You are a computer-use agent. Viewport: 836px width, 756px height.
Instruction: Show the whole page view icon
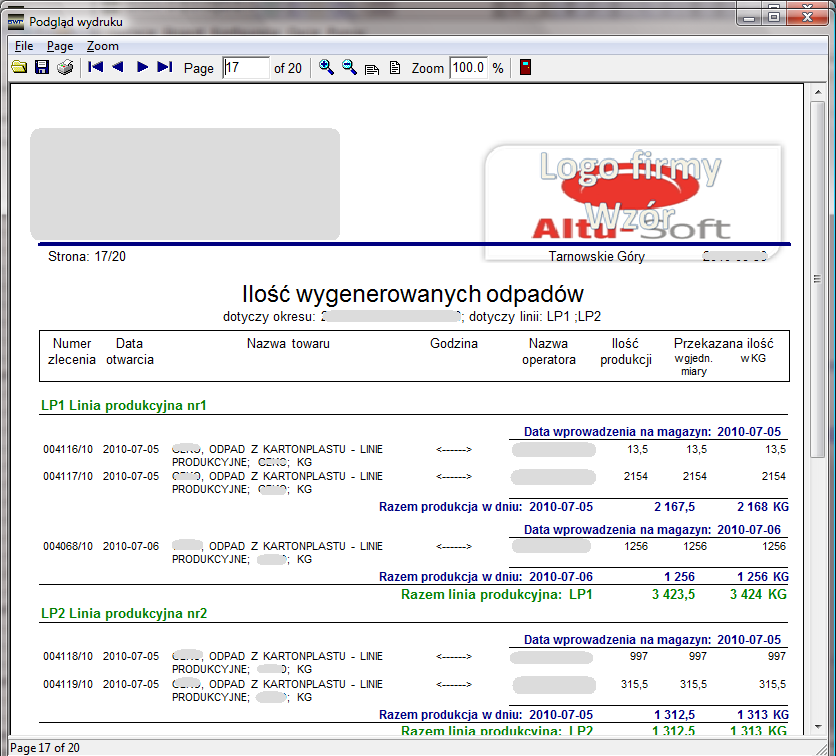click(x=395, y=68)
